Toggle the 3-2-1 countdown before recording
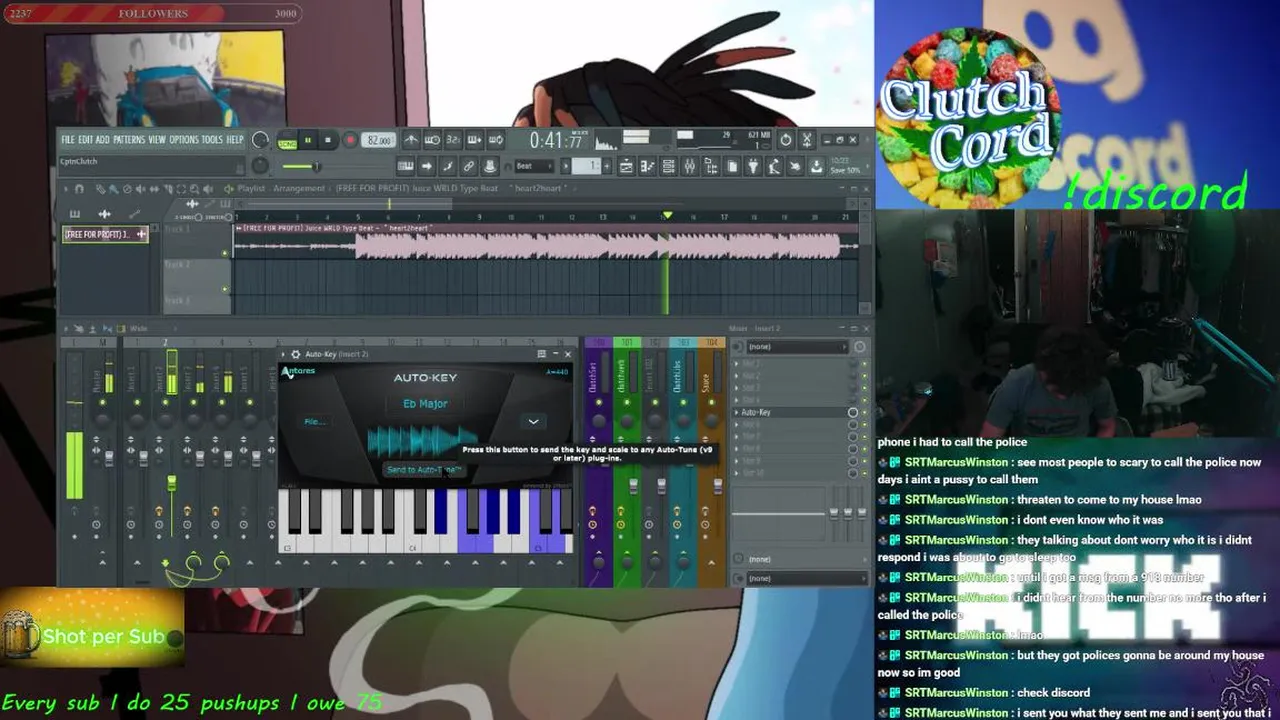Image resolution: width=1280 pixels, height=720 pixels. coord(453,140)
